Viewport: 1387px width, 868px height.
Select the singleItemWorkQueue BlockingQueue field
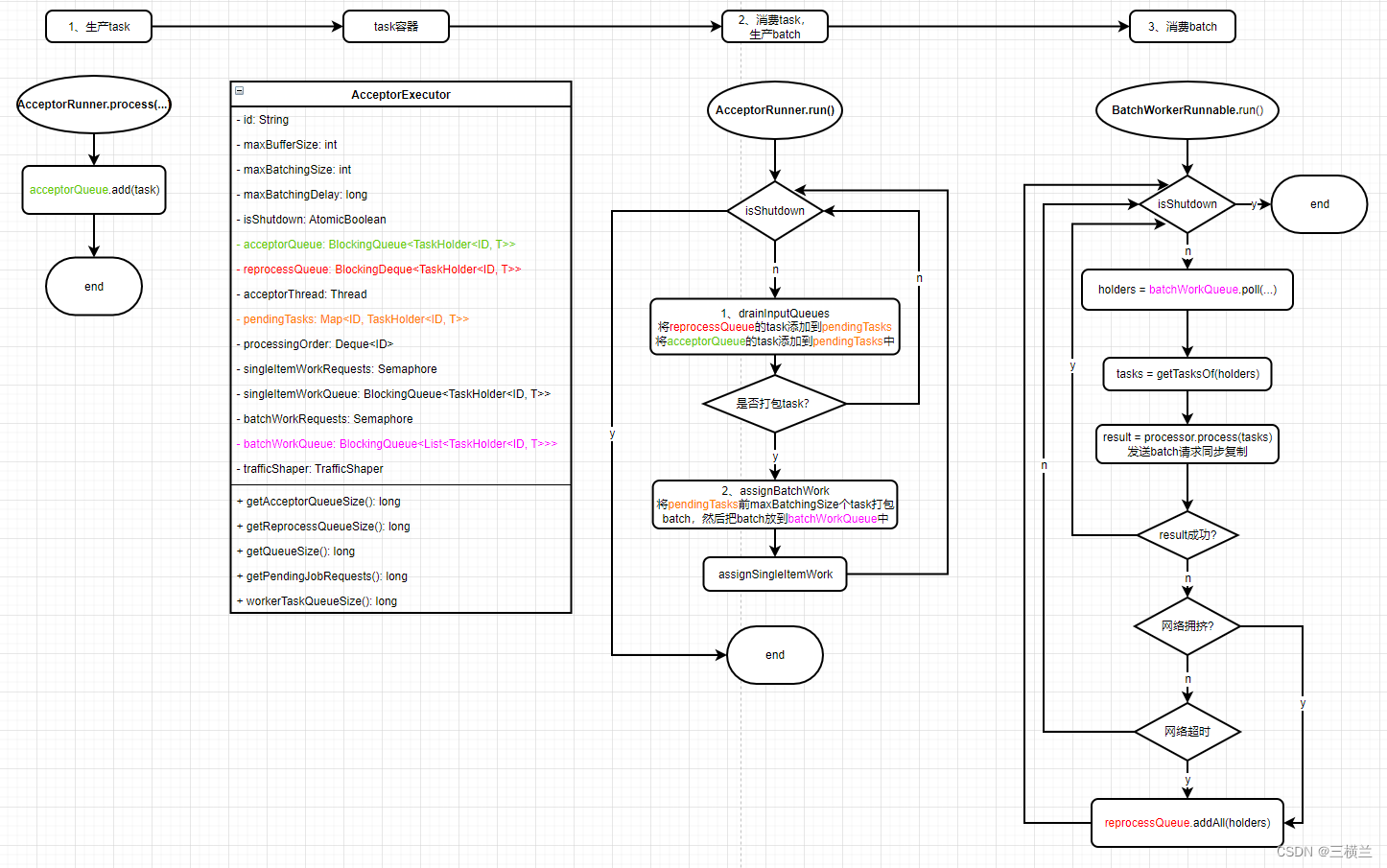[x=401, y=394]
